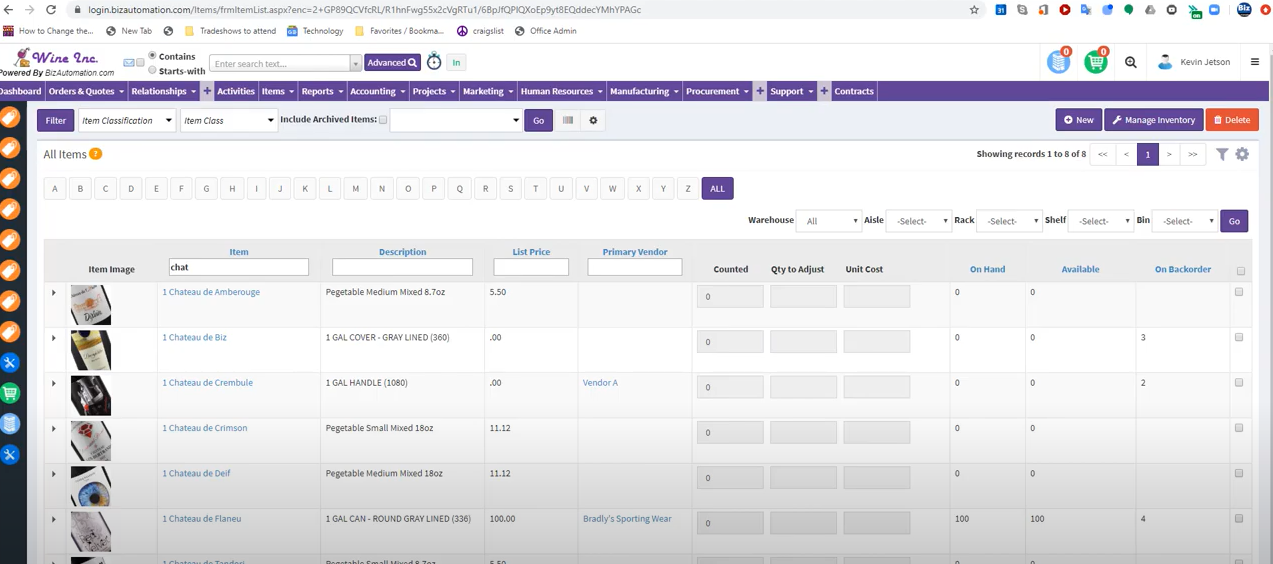Image resolution: width=1273 pixels, height=564 pixels.
Task: Open the mail envelope icon near the logo
Action: (x=129, y=63)
